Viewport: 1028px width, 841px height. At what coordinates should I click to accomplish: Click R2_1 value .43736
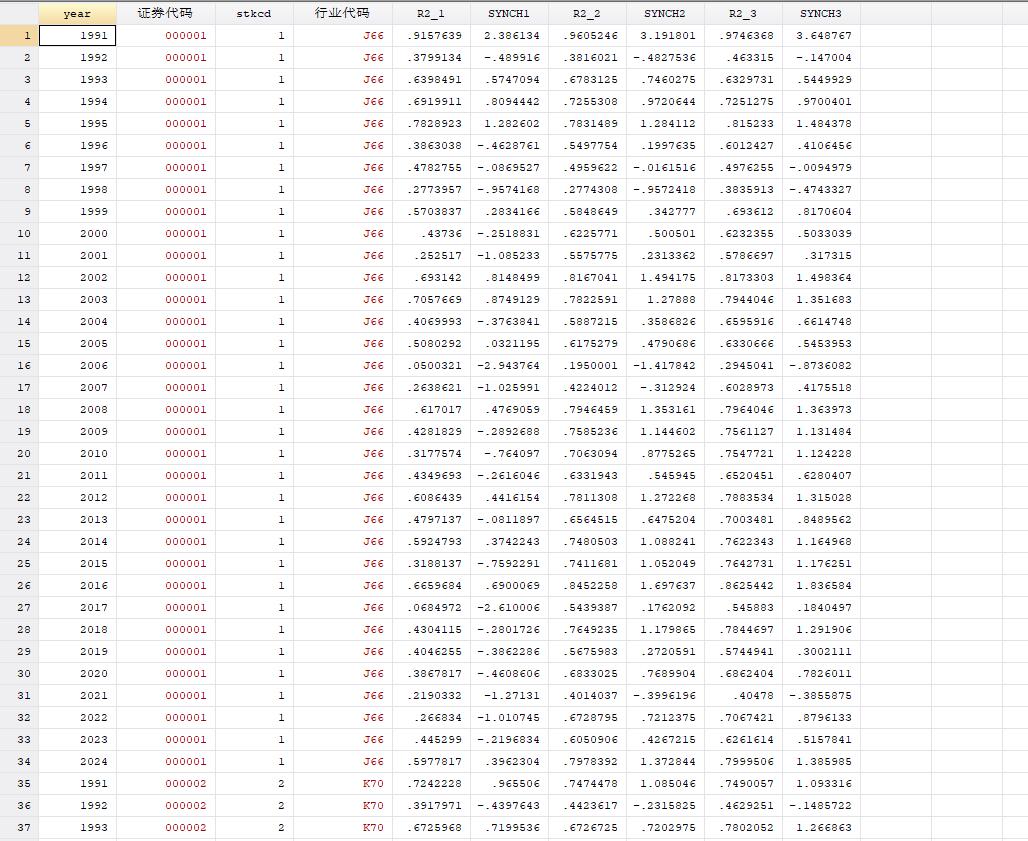(x=431, y=233)
